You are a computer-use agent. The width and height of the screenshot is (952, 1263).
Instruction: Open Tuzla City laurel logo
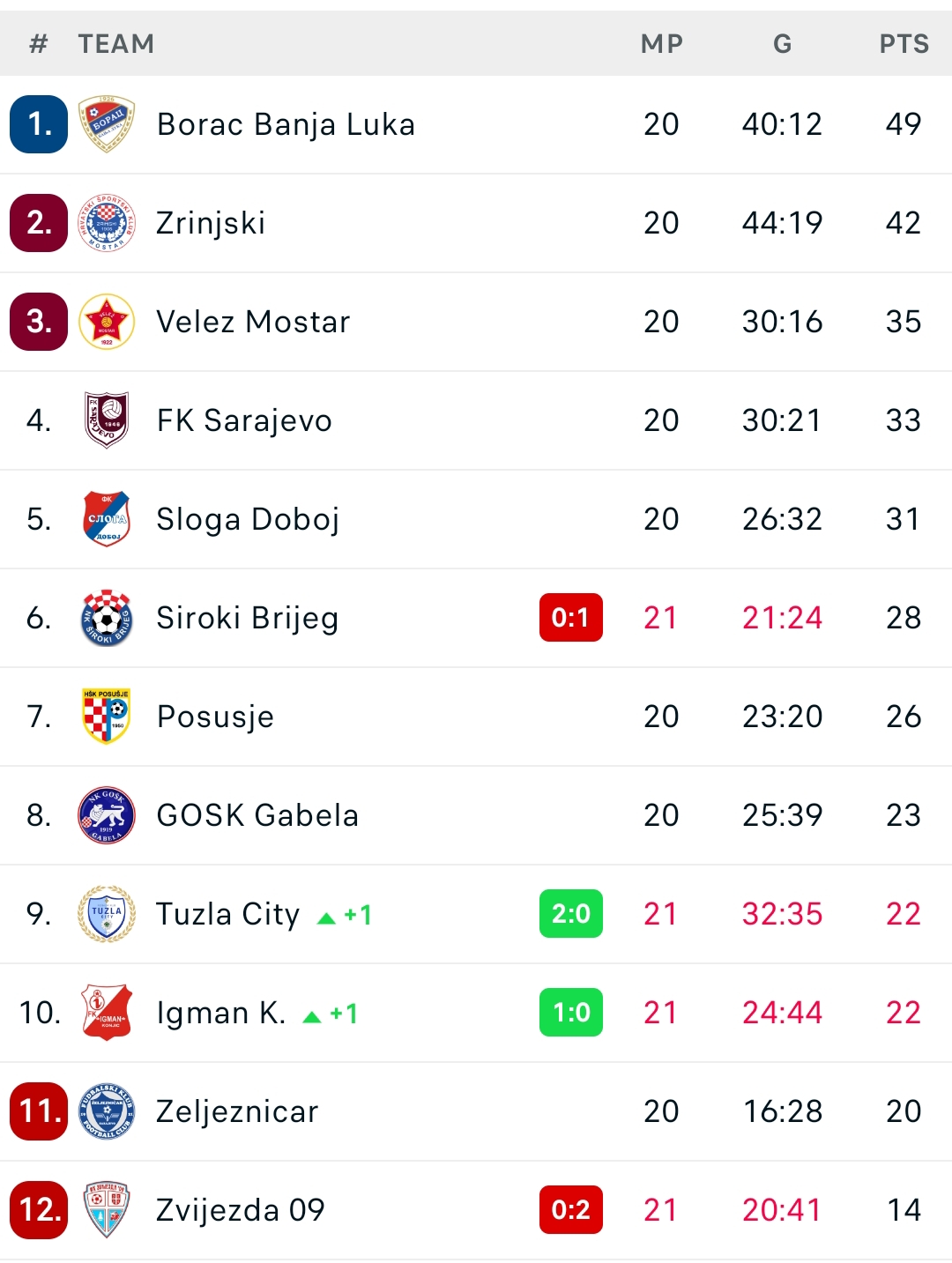[107, 914]
